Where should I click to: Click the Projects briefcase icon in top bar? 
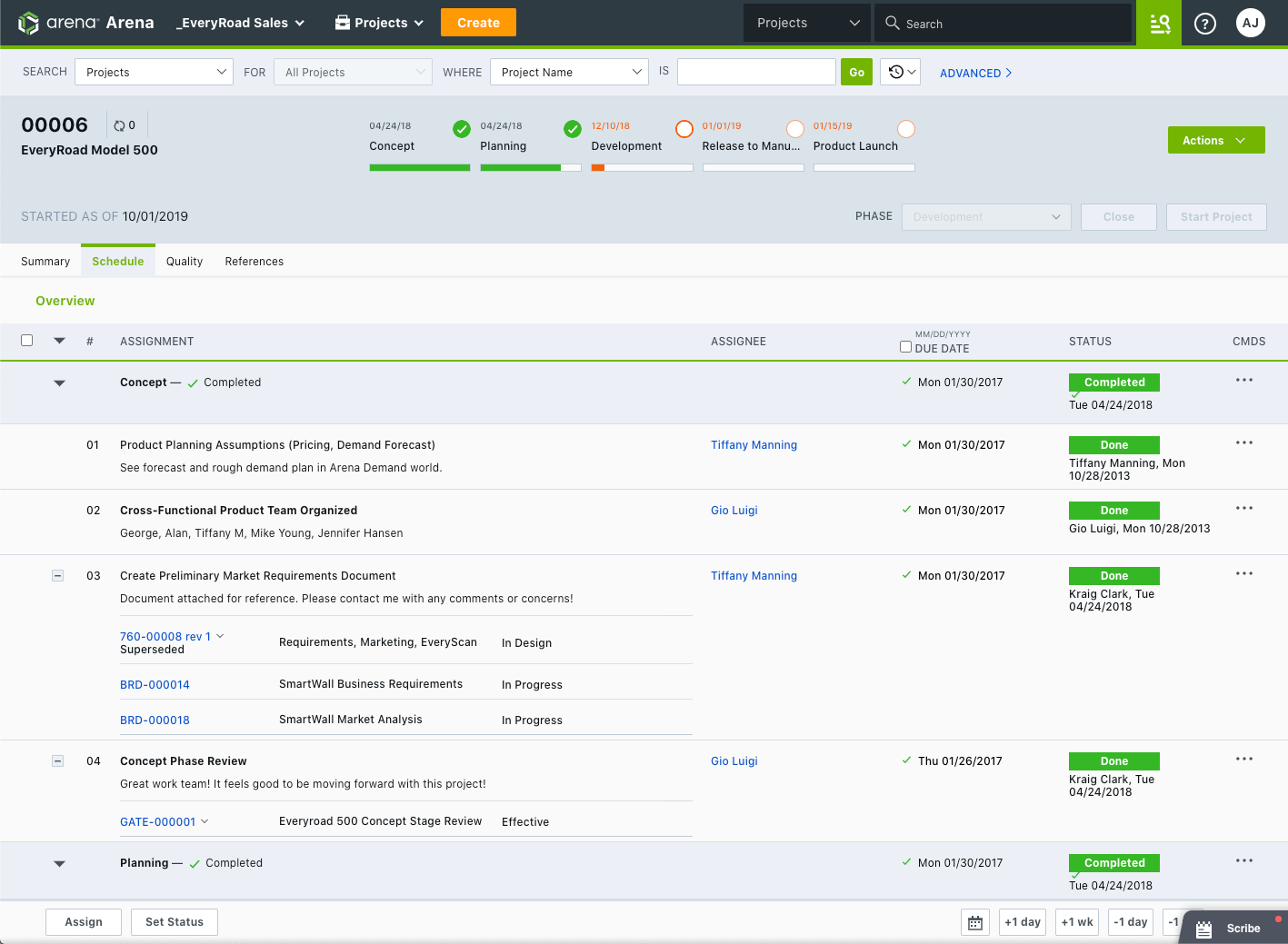pos(343,23)
